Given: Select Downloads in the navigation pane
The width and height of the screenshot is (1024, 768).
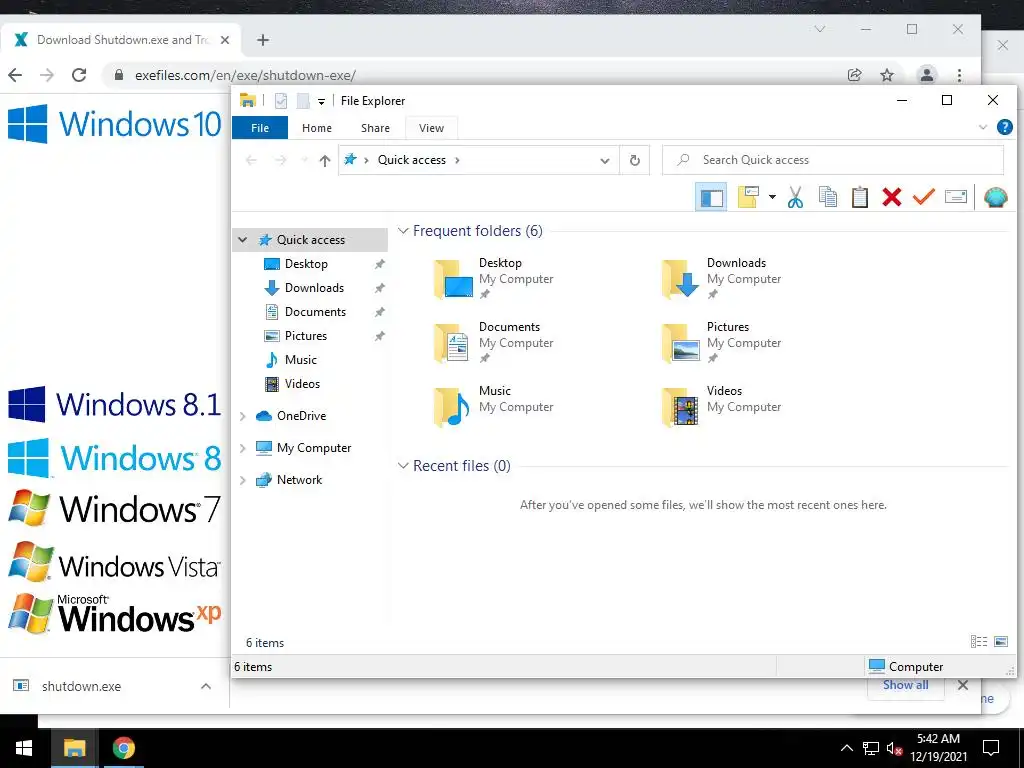Looking at the screenshot, I should pos(314,288).
